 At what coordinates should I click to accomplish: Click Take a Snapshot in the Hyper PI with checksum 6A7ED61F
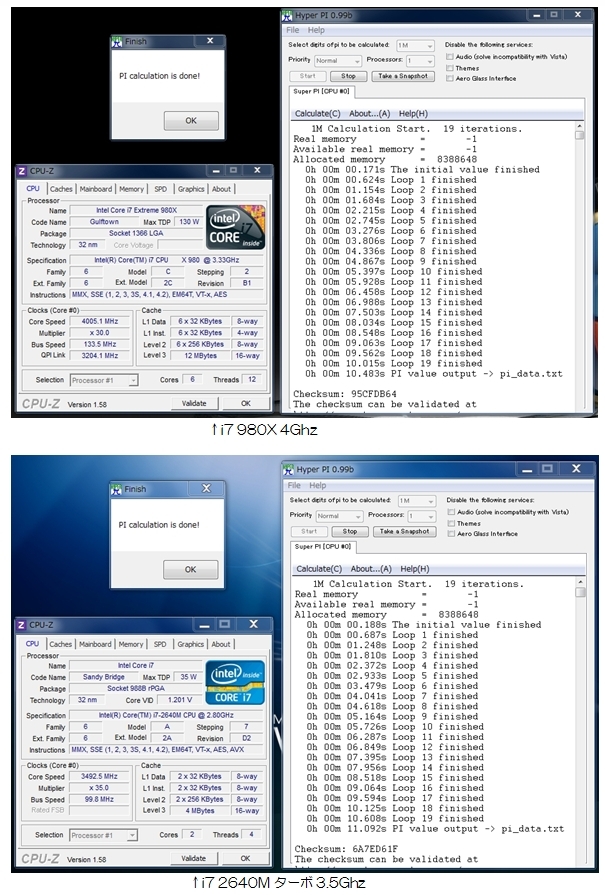[x=405, y=531]
